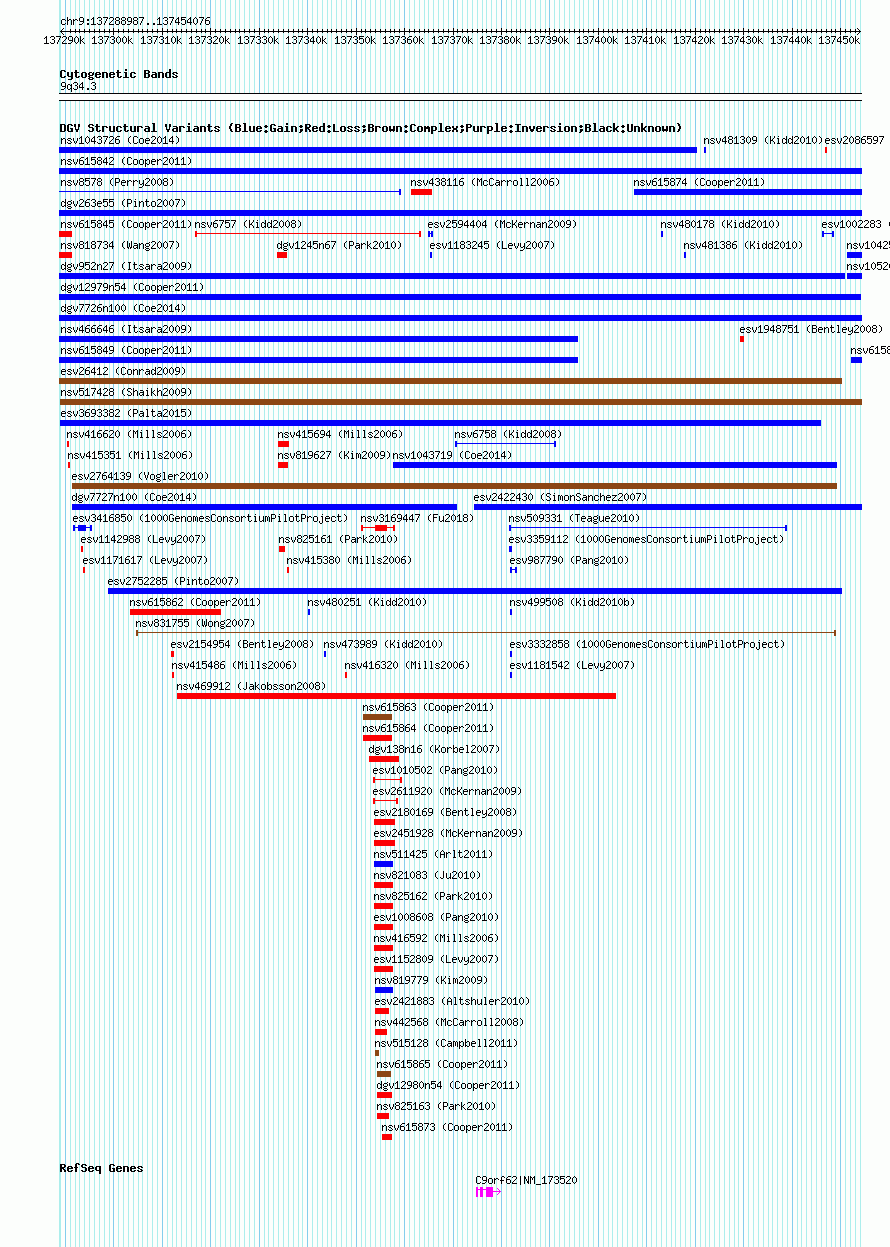Open variant nsv8578 (Perry2008)
This screenshot has width=890, height=1247.
(x=116, y=182)
